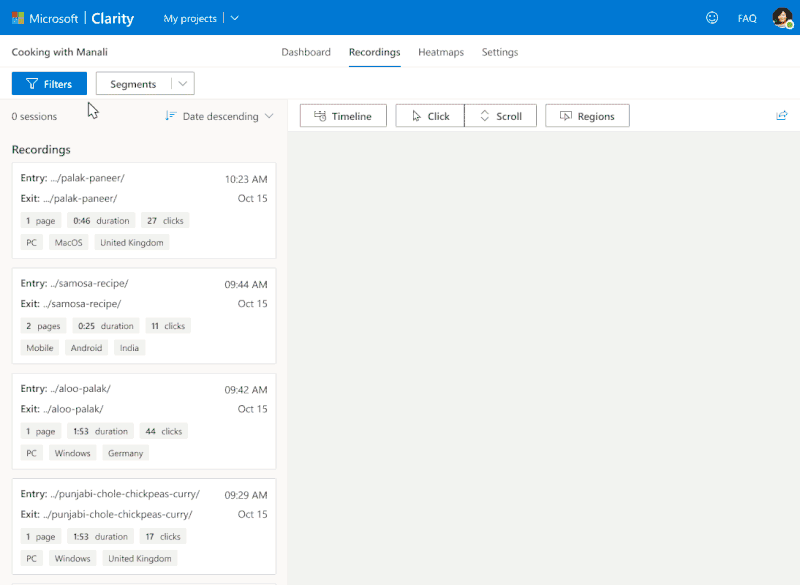This screenshot has width=800, height=585.
Task: Click the 10:23 AM timestamp
Action: pos(246,179)
